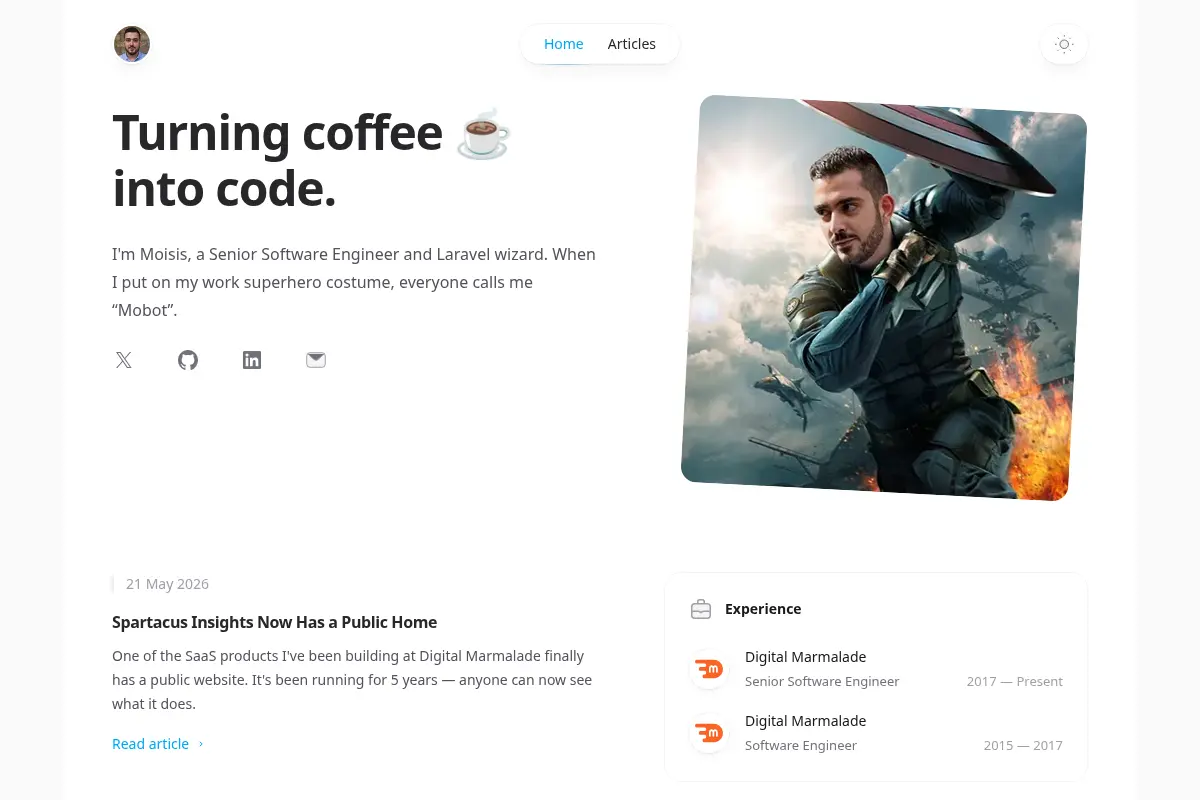Screen dimensions: 1200x800
Task: Click the chevron after Read article
Action: point(201,744)
